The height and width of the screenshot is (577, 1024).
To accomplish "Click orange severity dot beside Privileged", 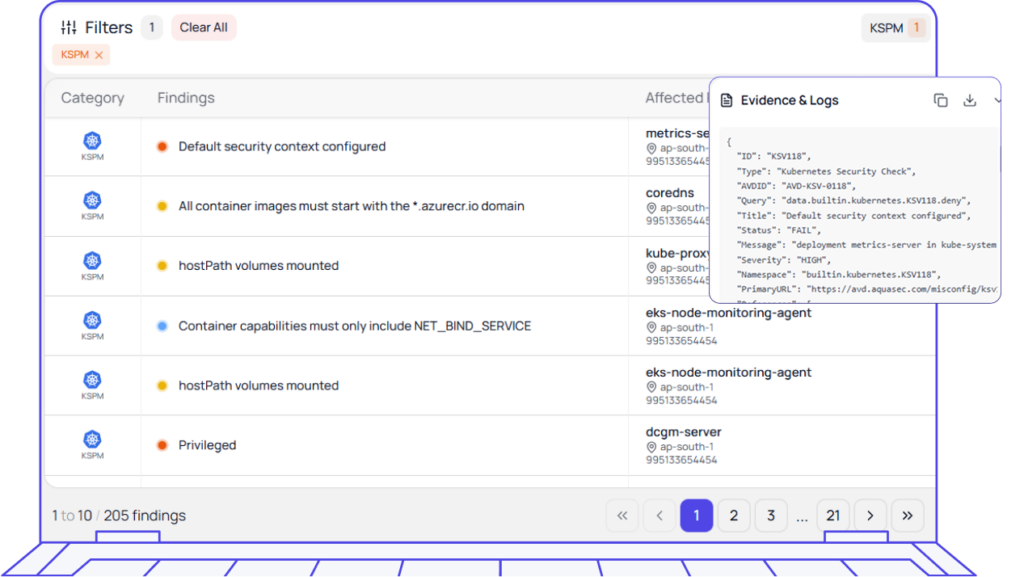I will tap(162, 445).
